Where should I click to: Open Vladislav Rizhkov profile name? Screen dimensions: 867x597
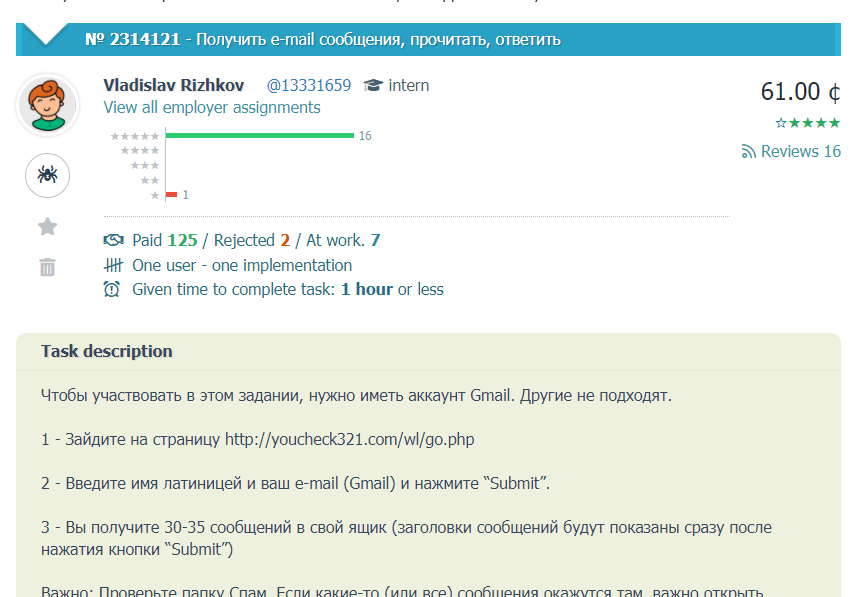174,86
